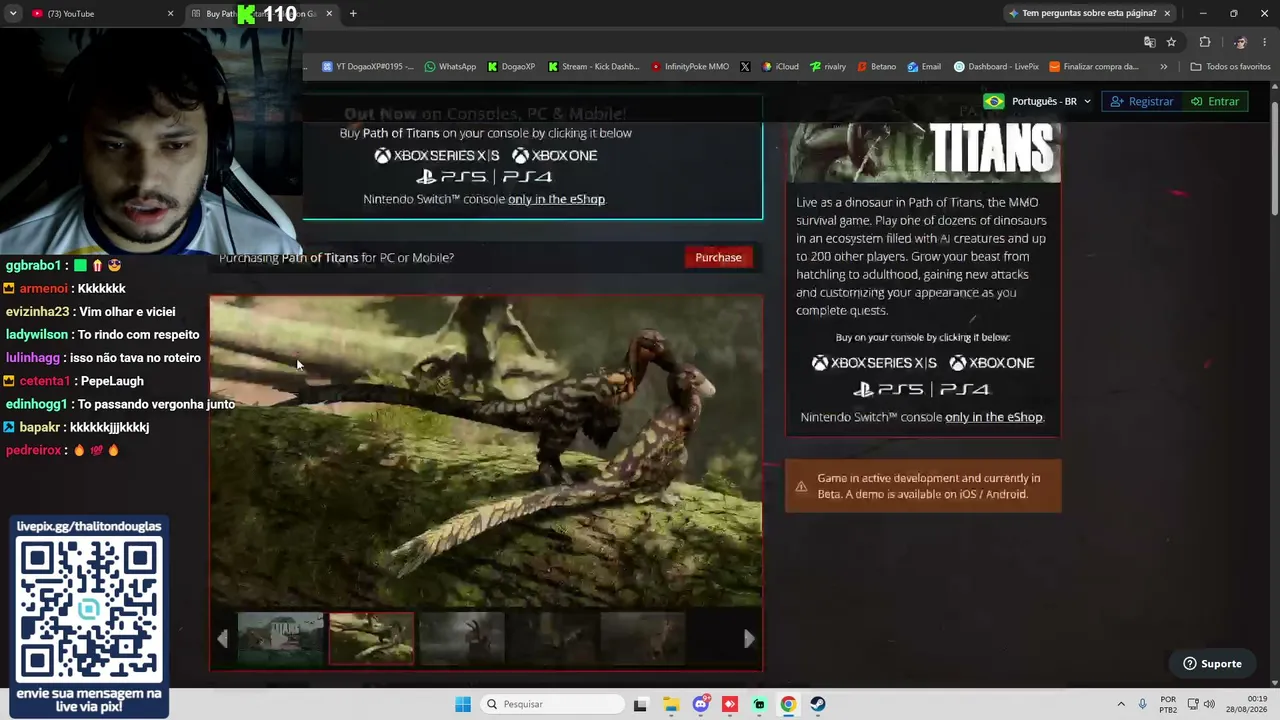Open the YT DogaoXP bookmark
Image resolution: width=1280 pixels, height=720 pixels.
click(x=367, y=67)
